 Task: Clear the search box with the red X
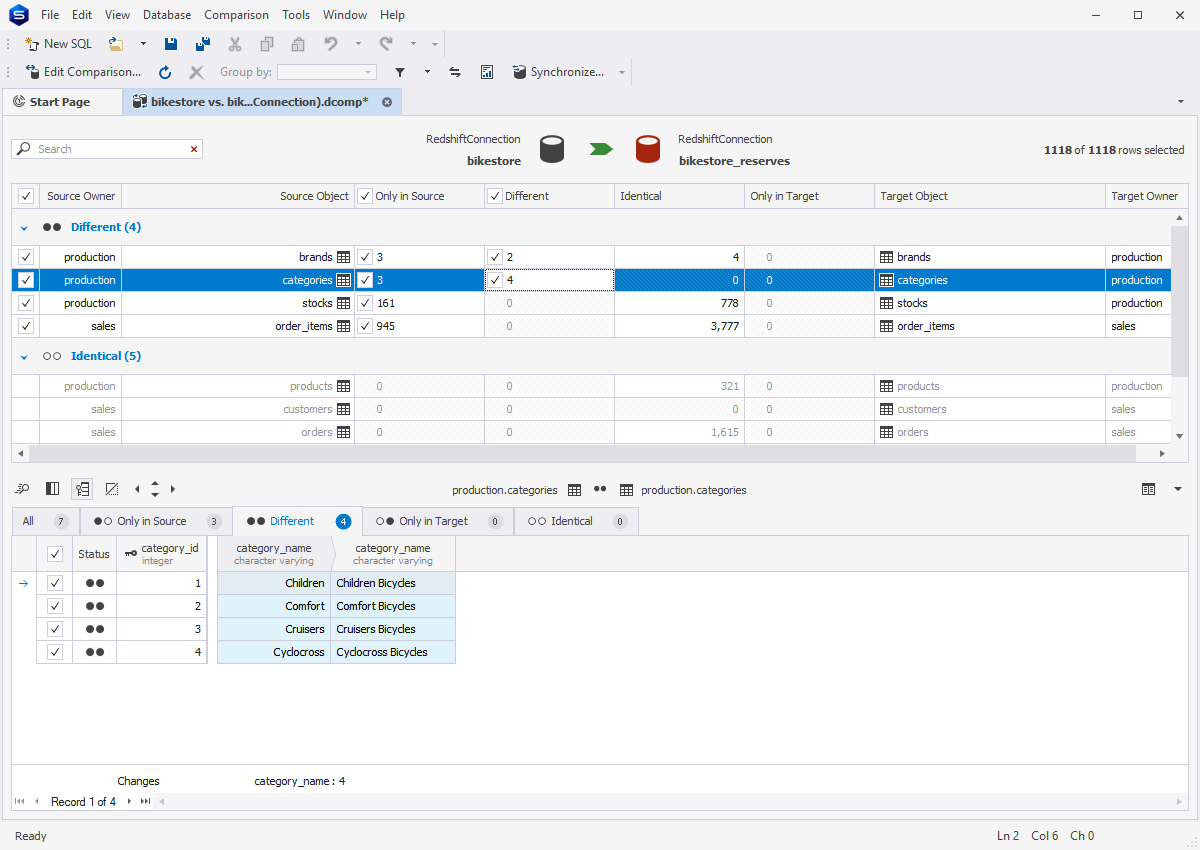(194, 149)
